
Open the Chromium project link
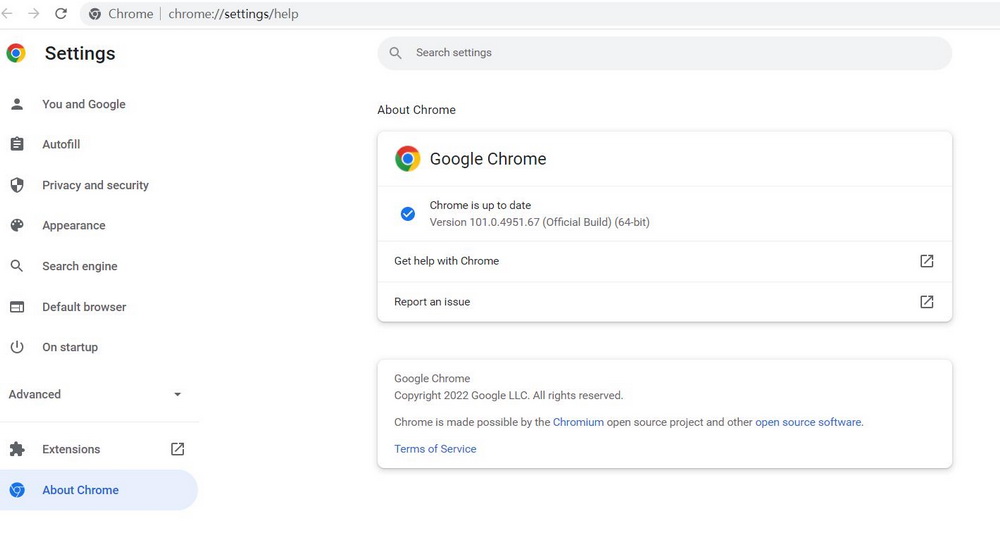(578, 422)
